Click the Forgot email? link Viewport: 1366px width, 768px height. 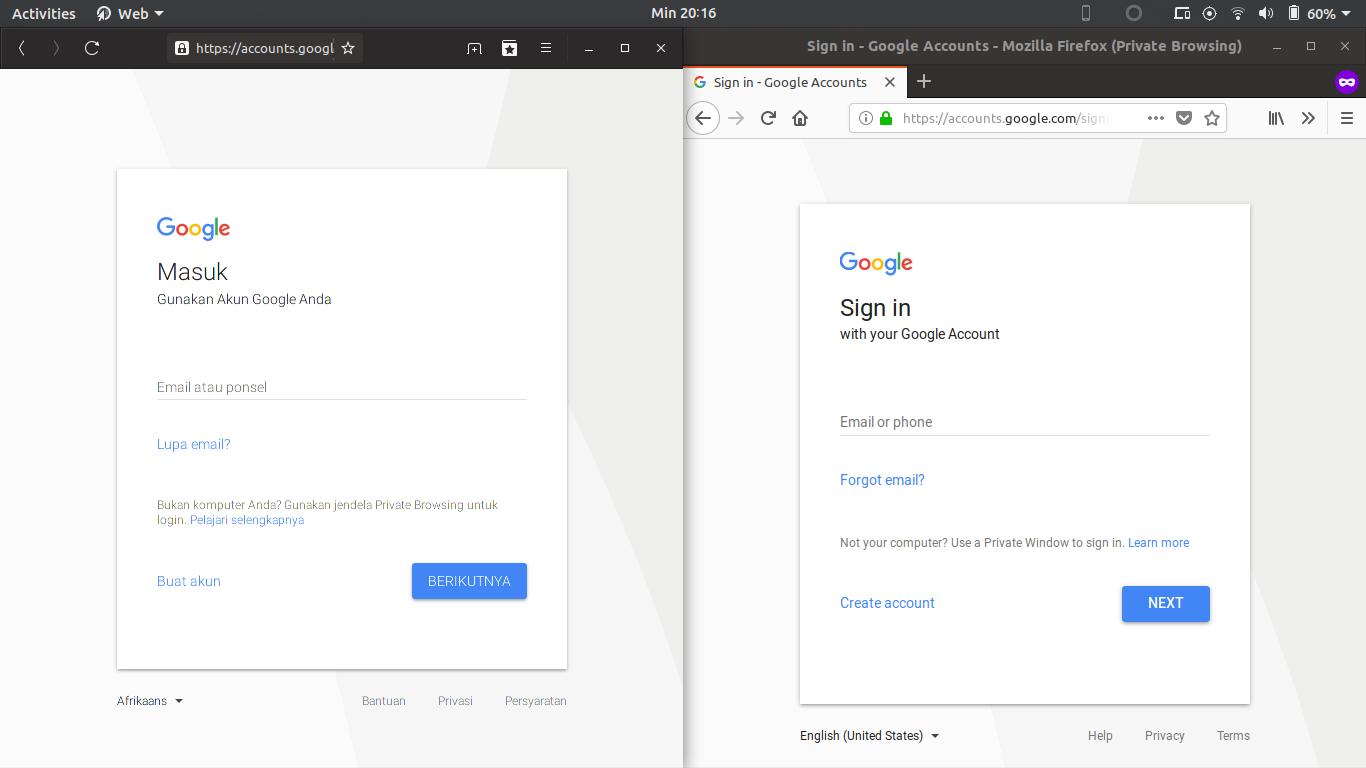coord(882,480)
